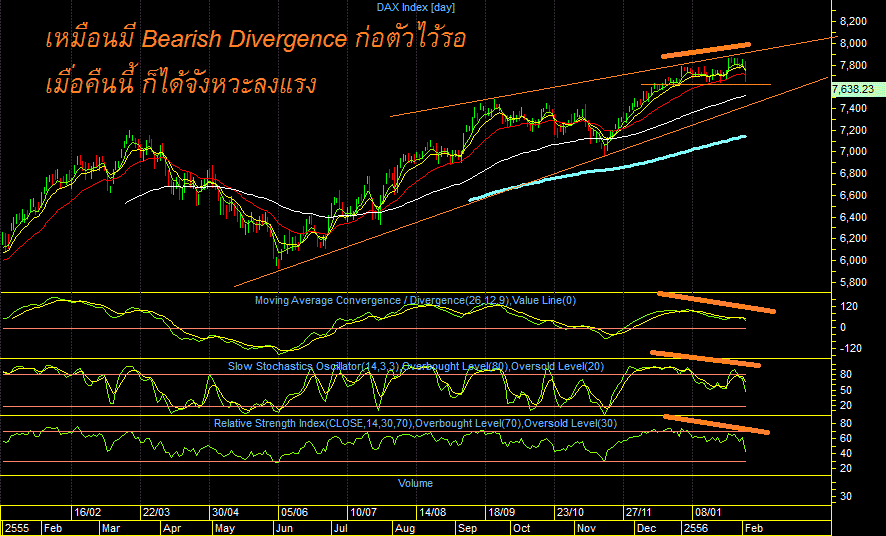Select the 05/06 date marker

294,513
